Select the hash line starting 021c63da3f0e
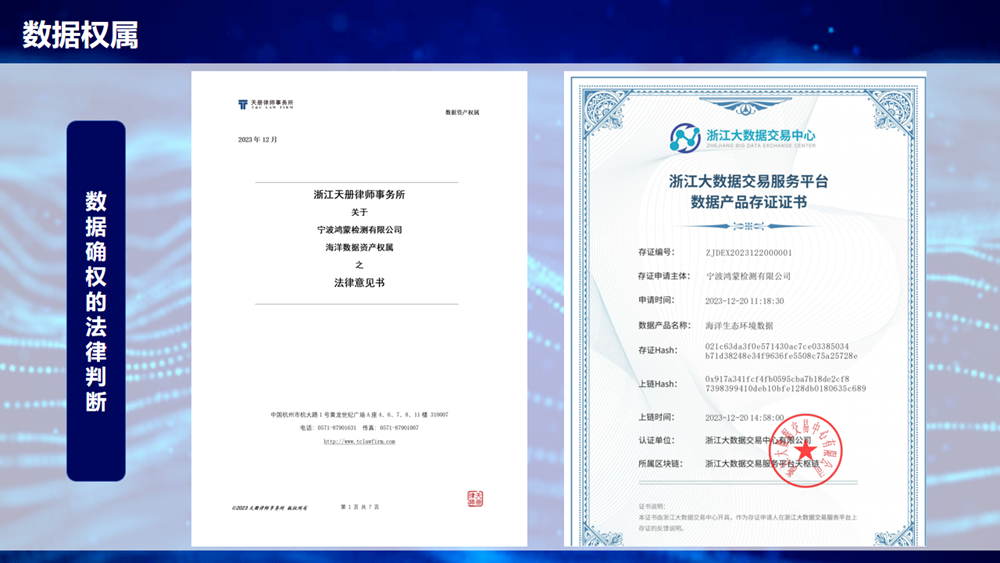Screen dimensions: 1000x563 [777, 346]
